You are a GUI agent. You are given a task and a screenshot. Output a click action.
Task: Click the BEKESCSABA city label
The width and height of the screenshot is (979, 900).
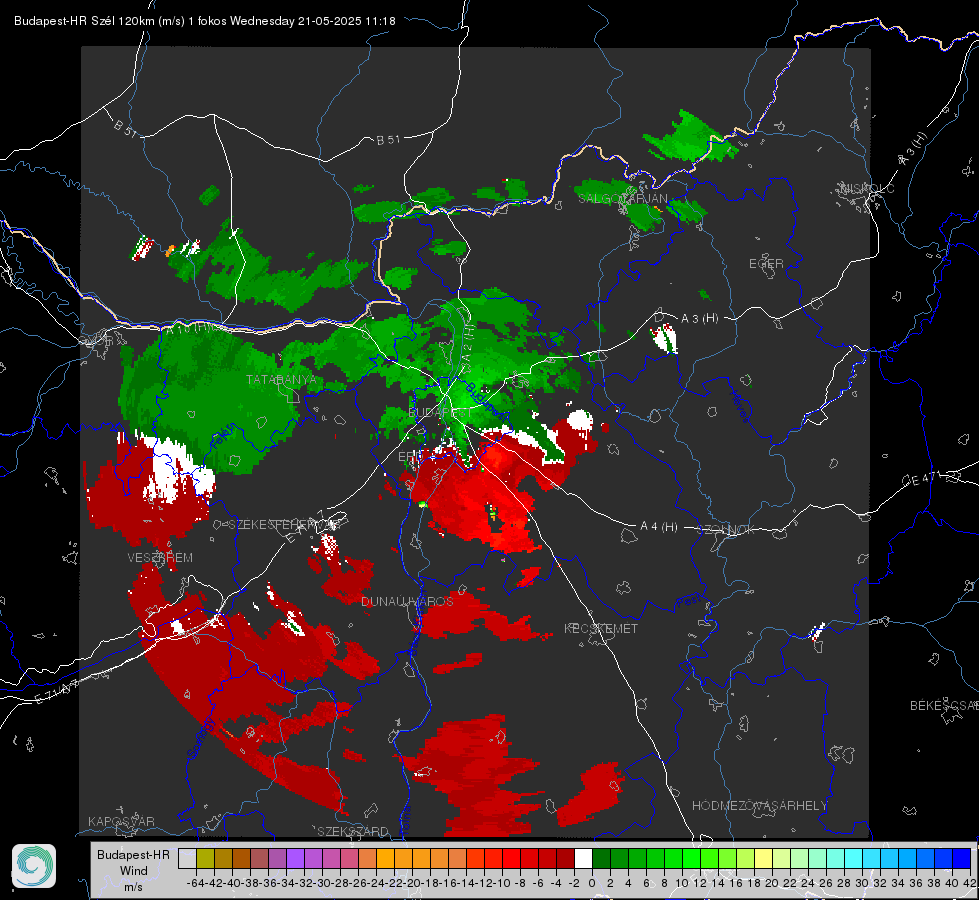coord(944,705)
